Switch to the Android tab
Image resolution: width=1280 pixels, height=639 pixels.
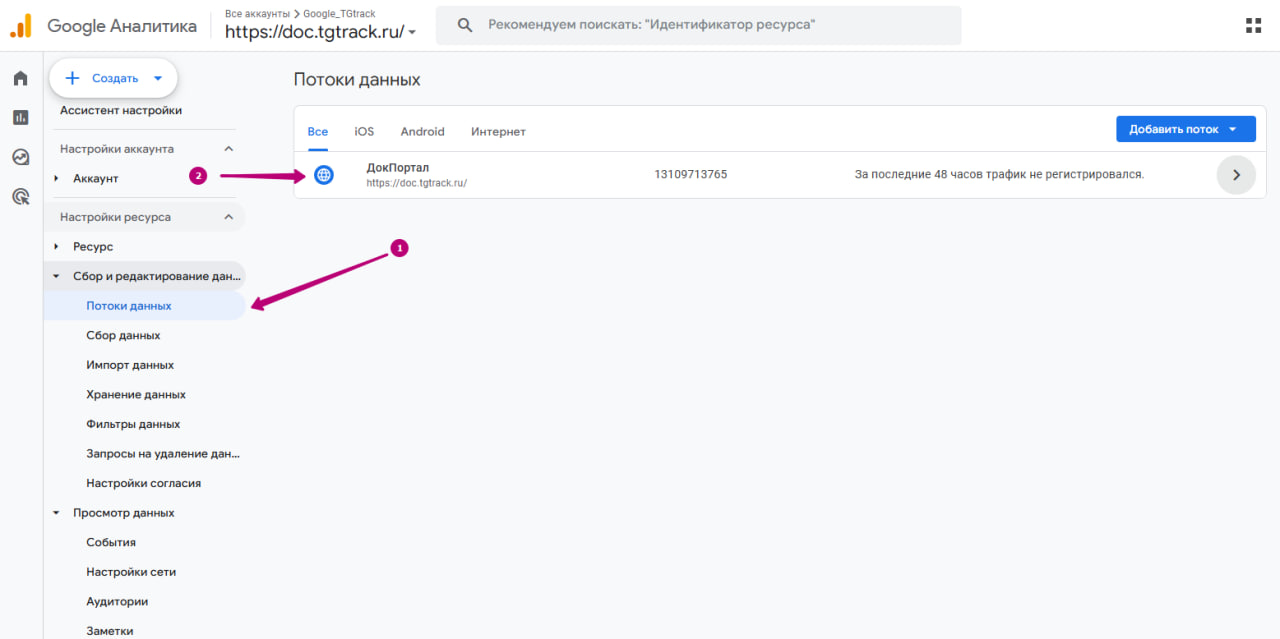tap(422, 132)
